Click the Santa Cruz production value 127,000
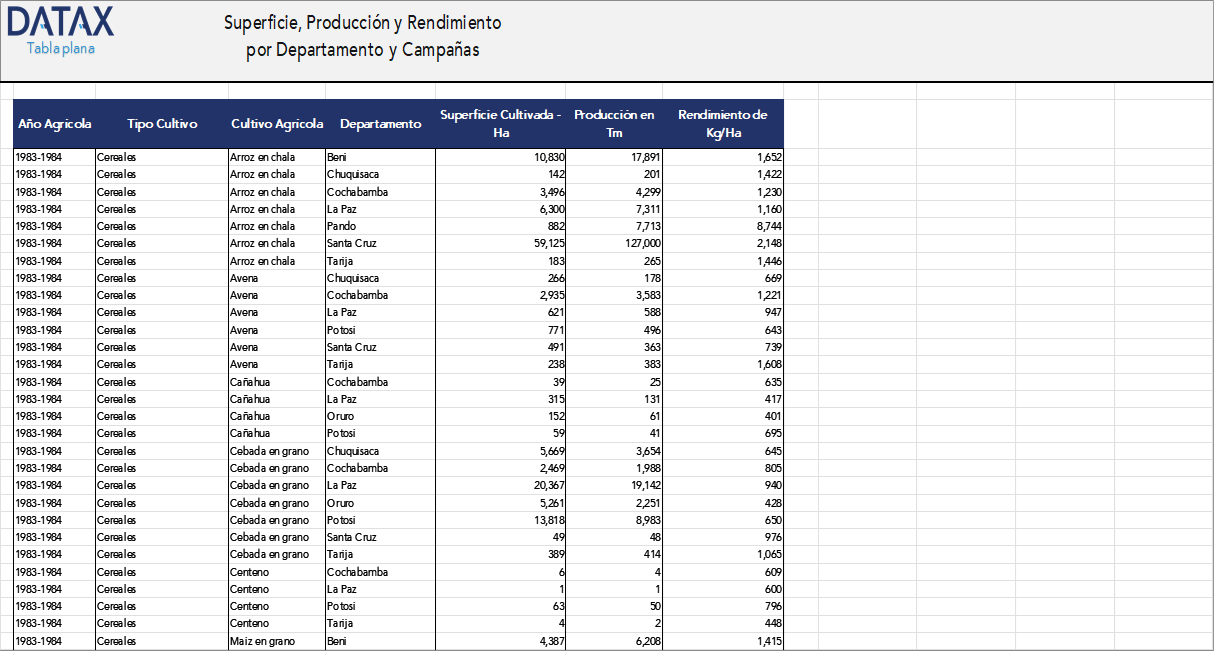The height and width of the screenshot is (651, 1214). (x=641, y=243)
